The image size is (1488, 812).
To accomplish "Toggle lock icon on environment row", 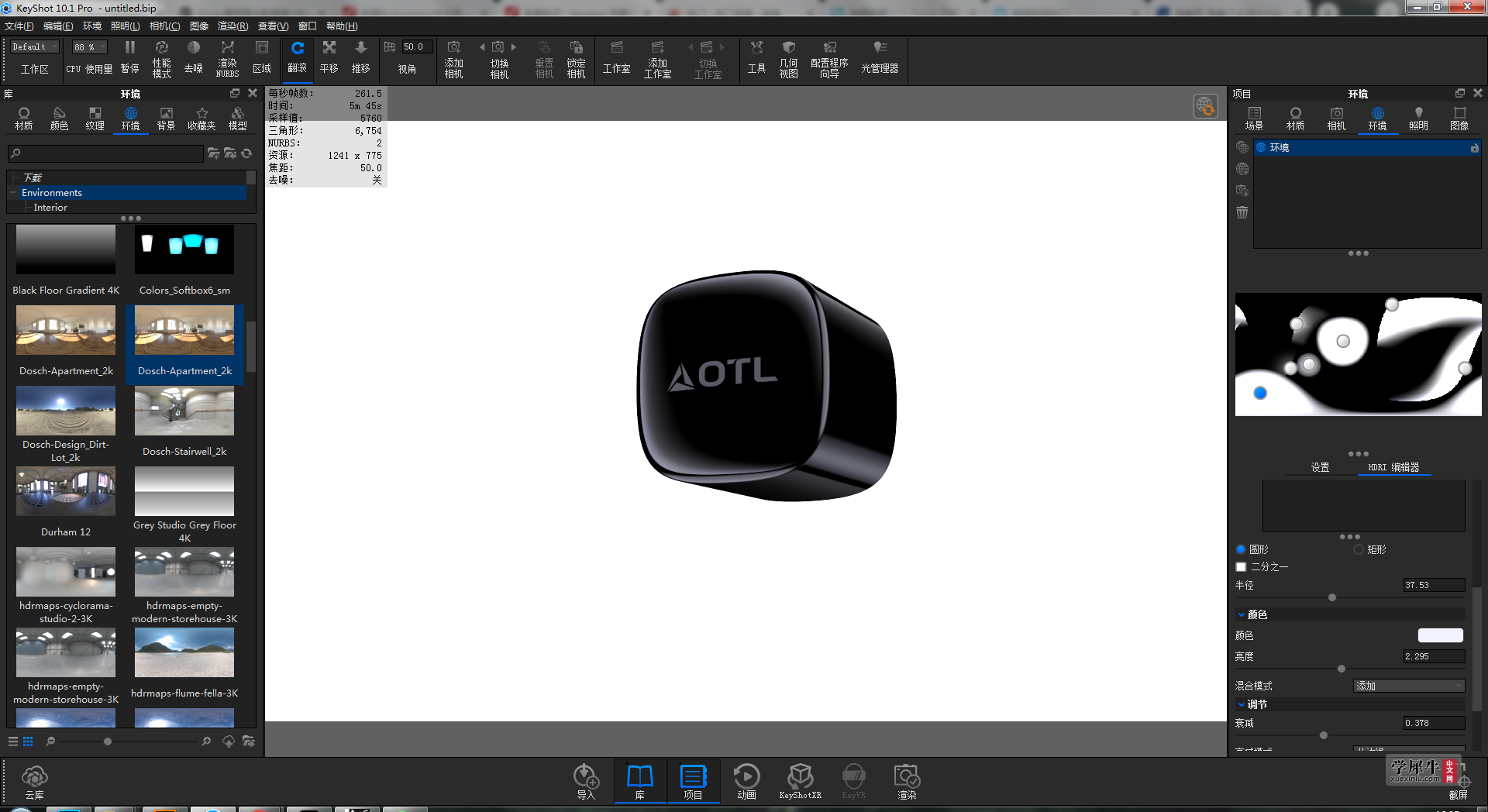I will click(1474, 147).
